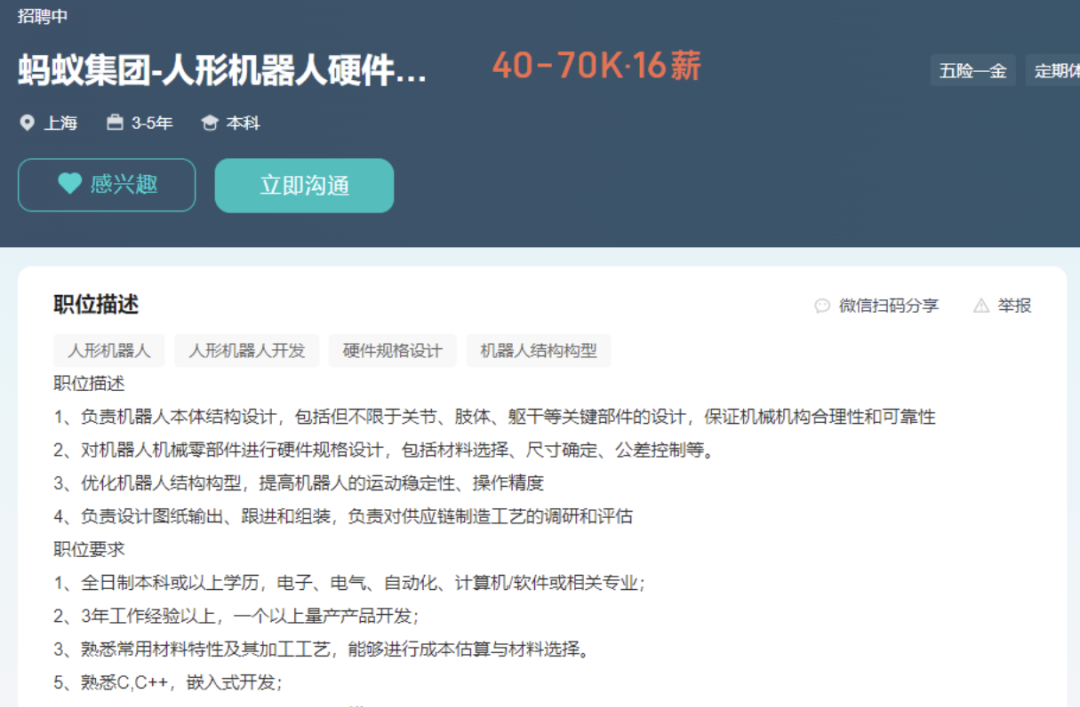Click the 举报 warning triangle icon
The image size is (1080, 707).
click(981, 306)
